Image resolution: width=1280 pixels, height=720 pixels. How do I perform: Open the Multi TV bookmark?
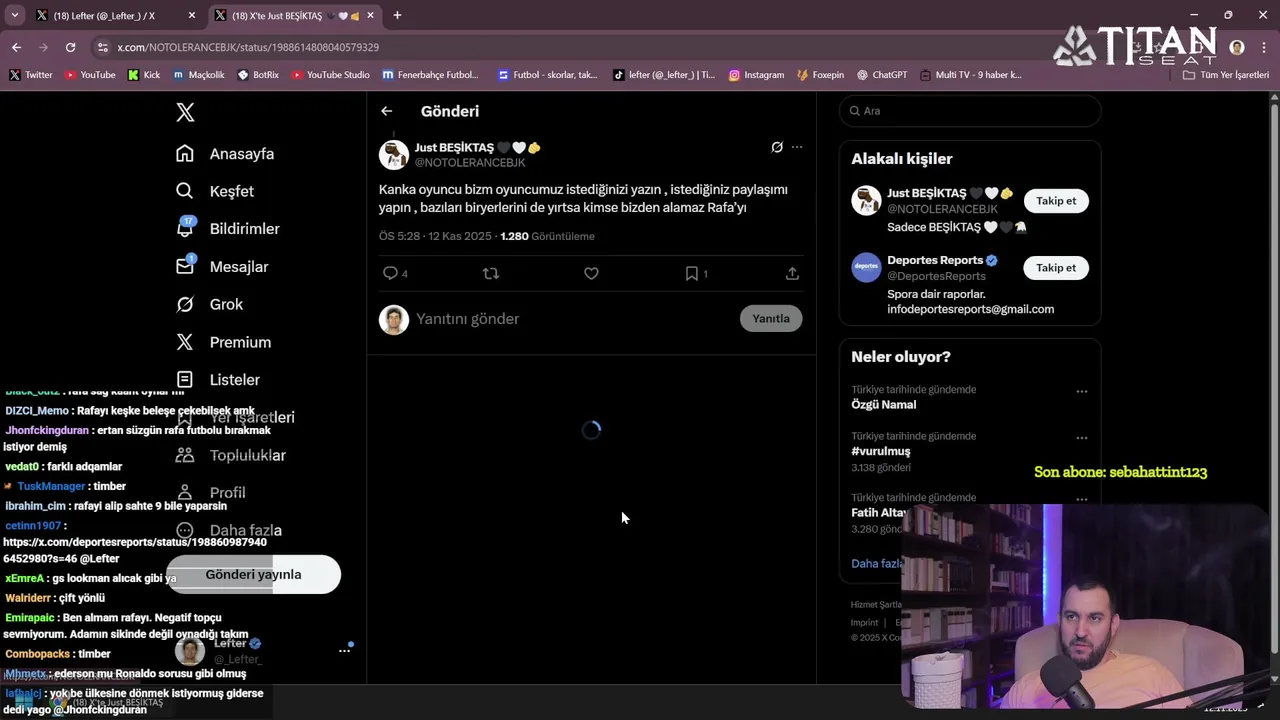971,75
